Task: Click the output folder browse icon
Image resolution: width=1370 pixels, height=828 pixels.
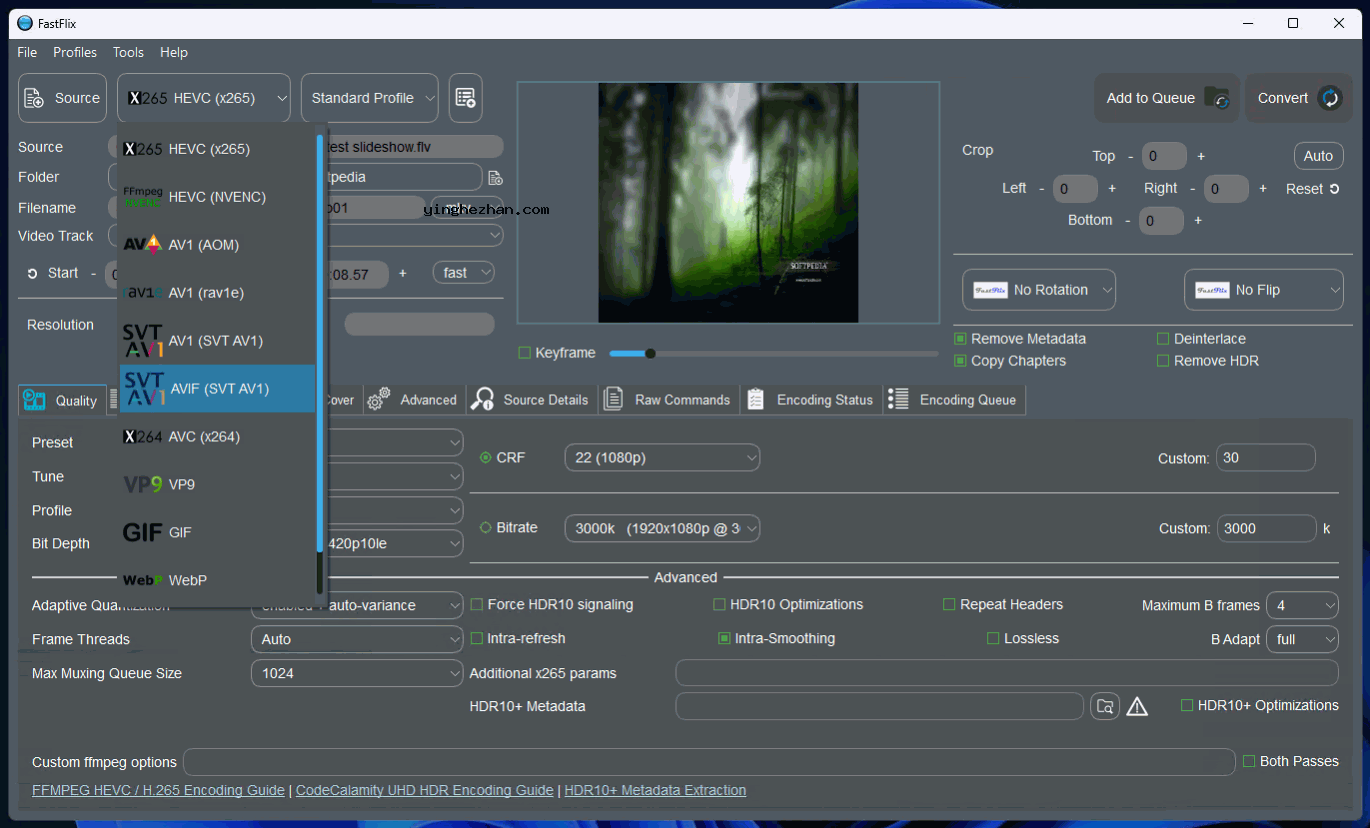Action: 495,178
